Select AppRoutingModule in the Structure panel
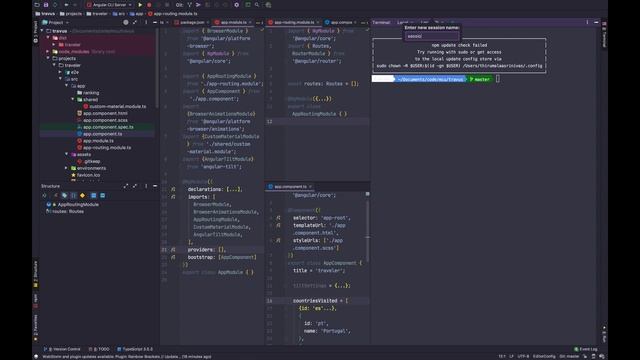Viewport: 640px width, 360px height. tap(78, 204)
